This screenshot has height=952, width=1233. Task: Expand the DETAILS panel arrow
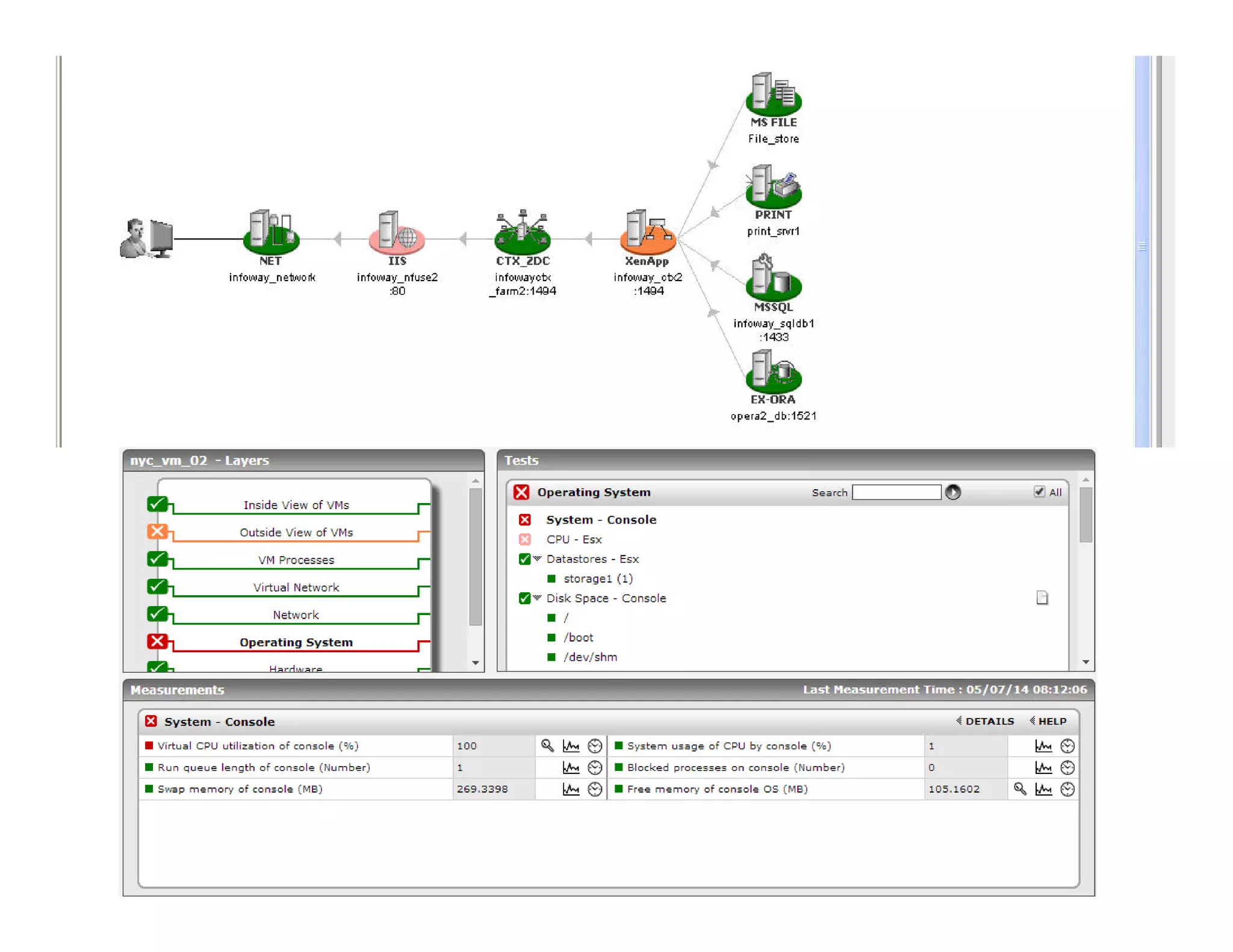[x=959, y=720]
